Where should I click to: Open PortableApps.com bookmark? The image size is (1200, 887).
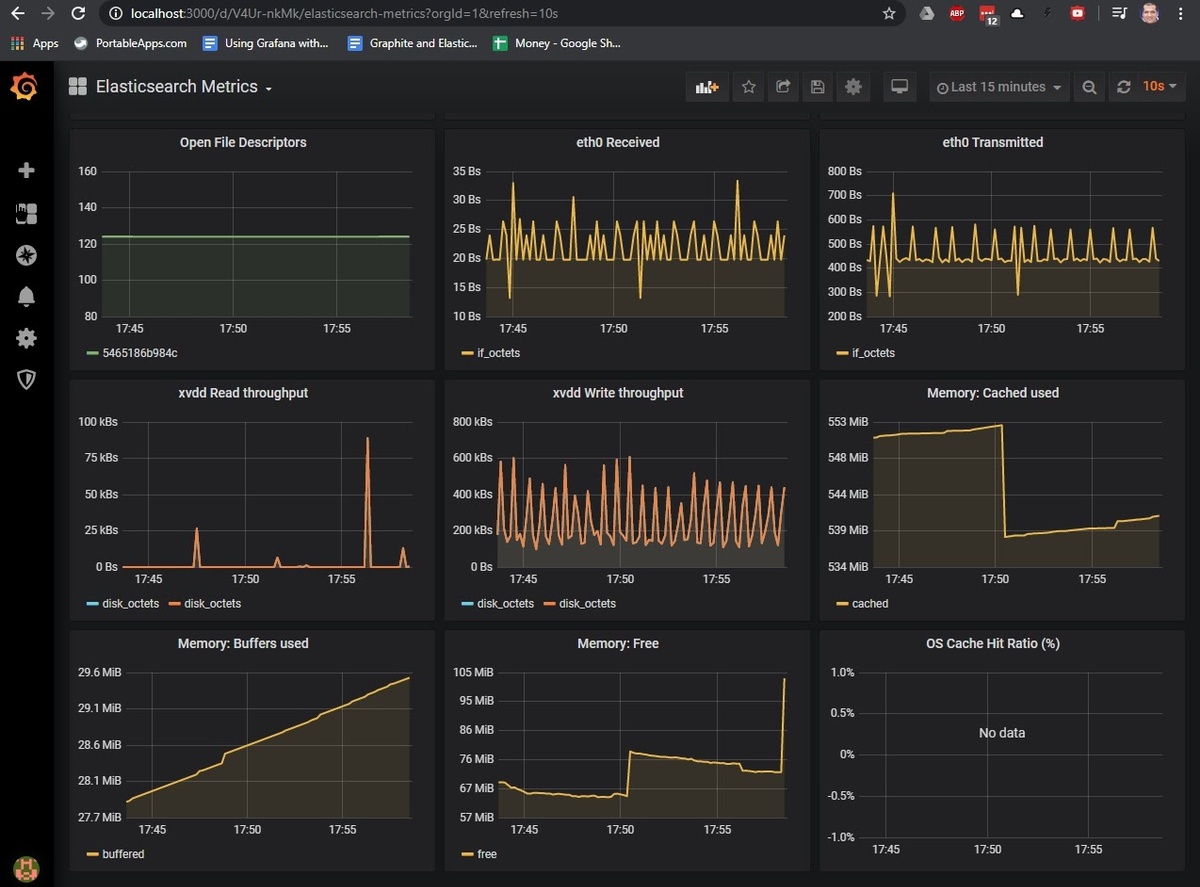coord(130,43)
